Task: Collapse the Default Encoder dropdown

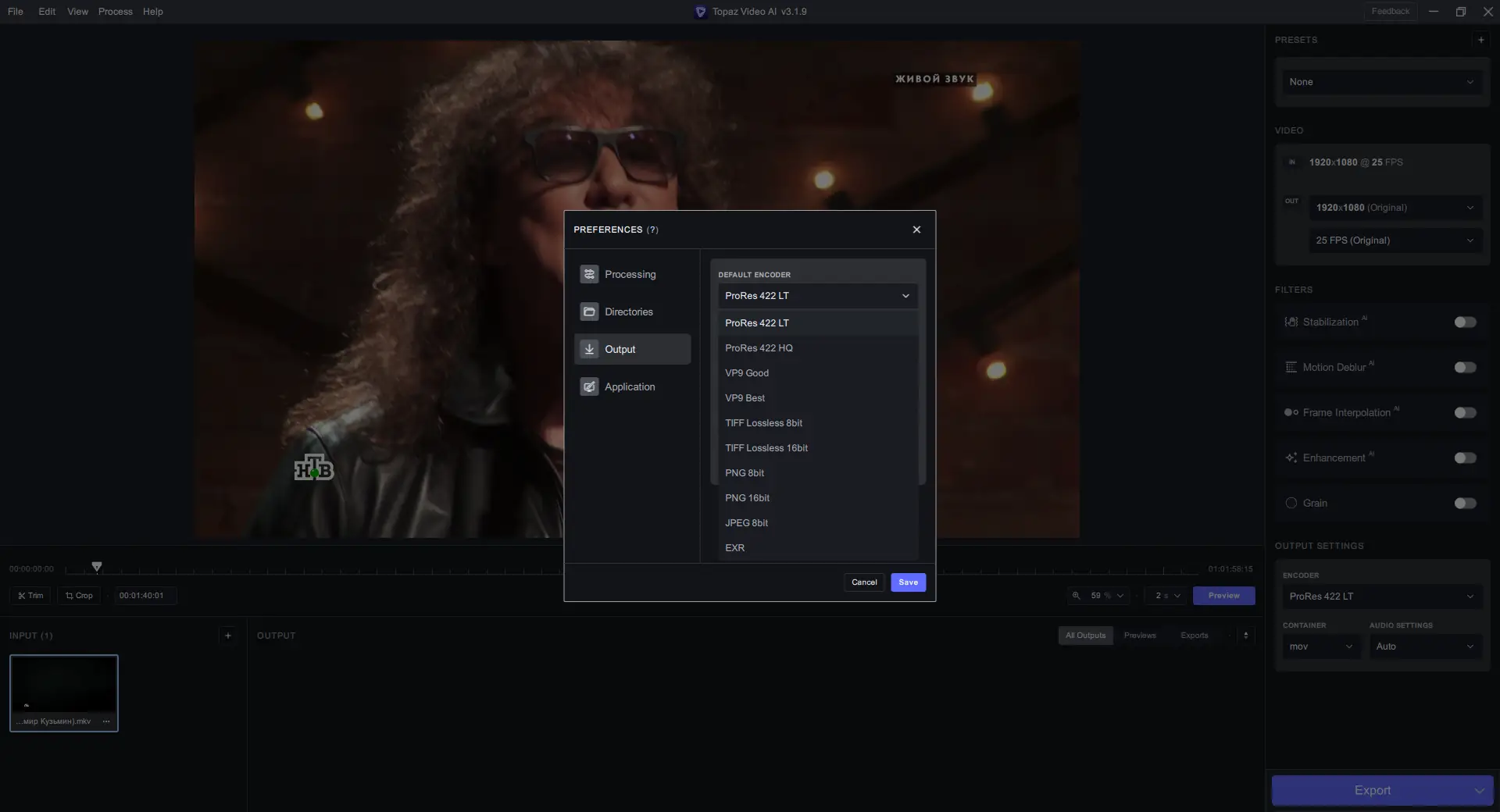Action: (x=818, y=296)
